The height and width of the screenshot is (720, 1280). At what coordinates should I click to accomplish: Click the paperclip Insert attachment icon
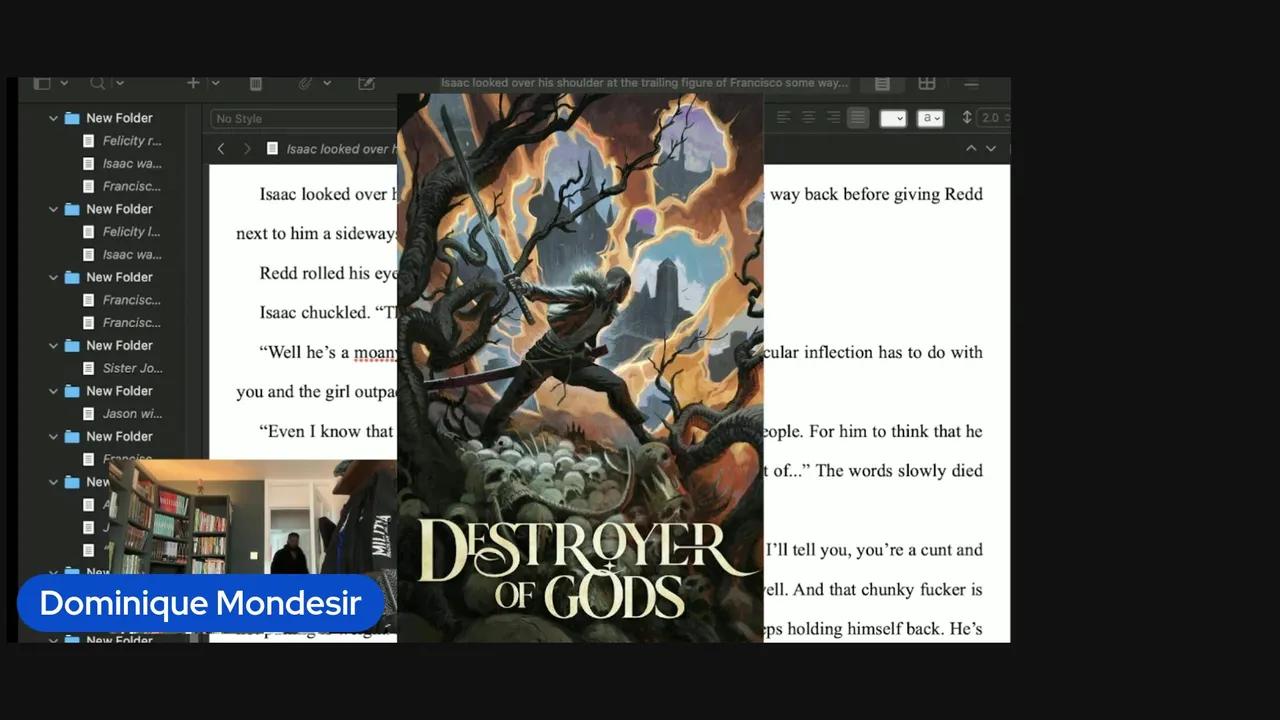(306, 83)
